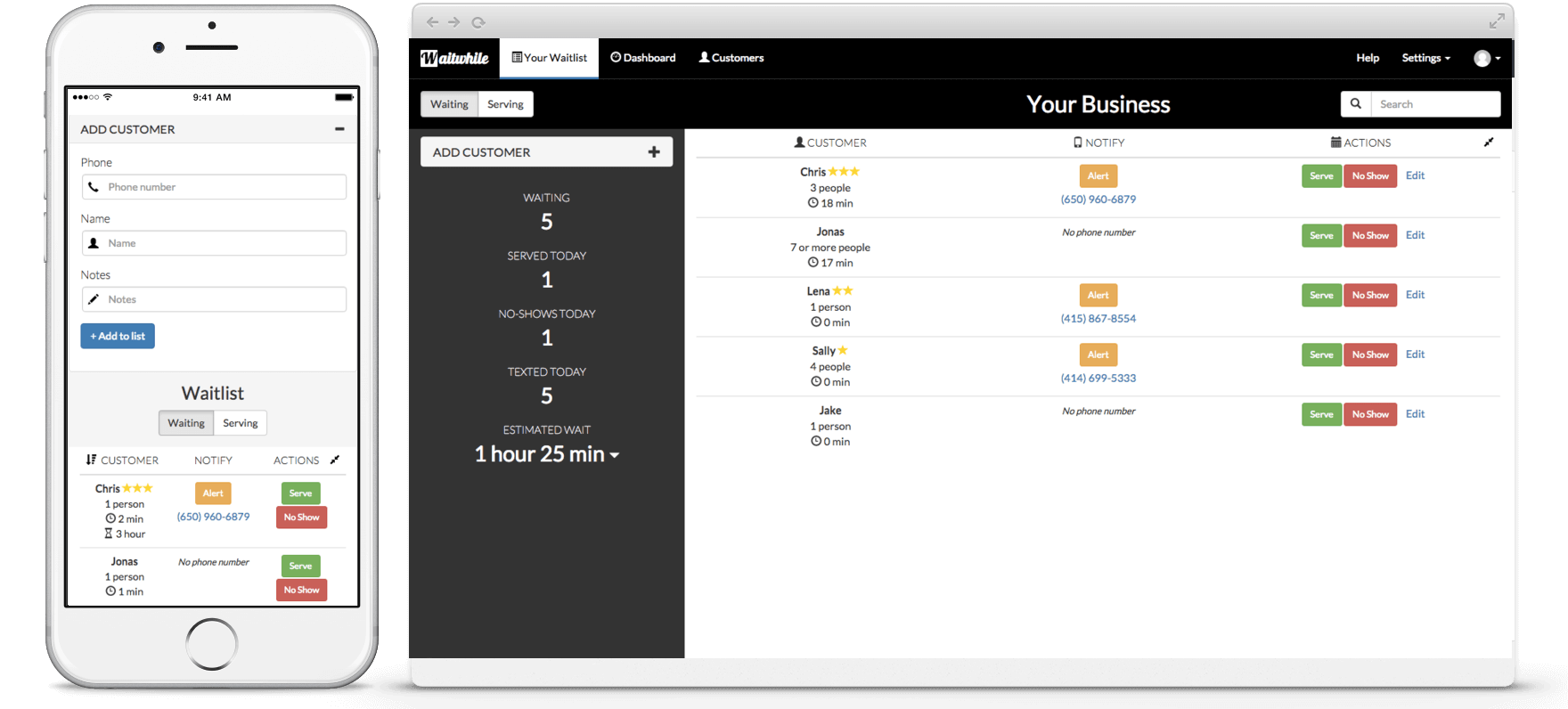
Task: Click the Waitwhile logo in desktop navbar
Action: tap(454, 58)
